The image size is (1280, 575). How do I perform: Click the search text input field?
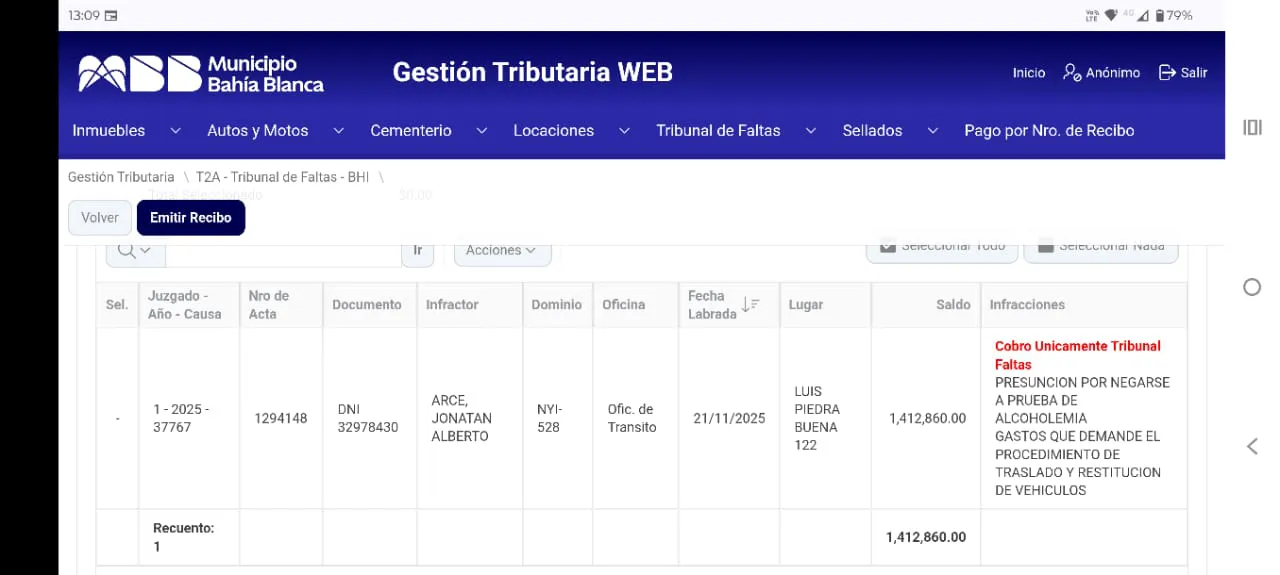tap(283, 251)
